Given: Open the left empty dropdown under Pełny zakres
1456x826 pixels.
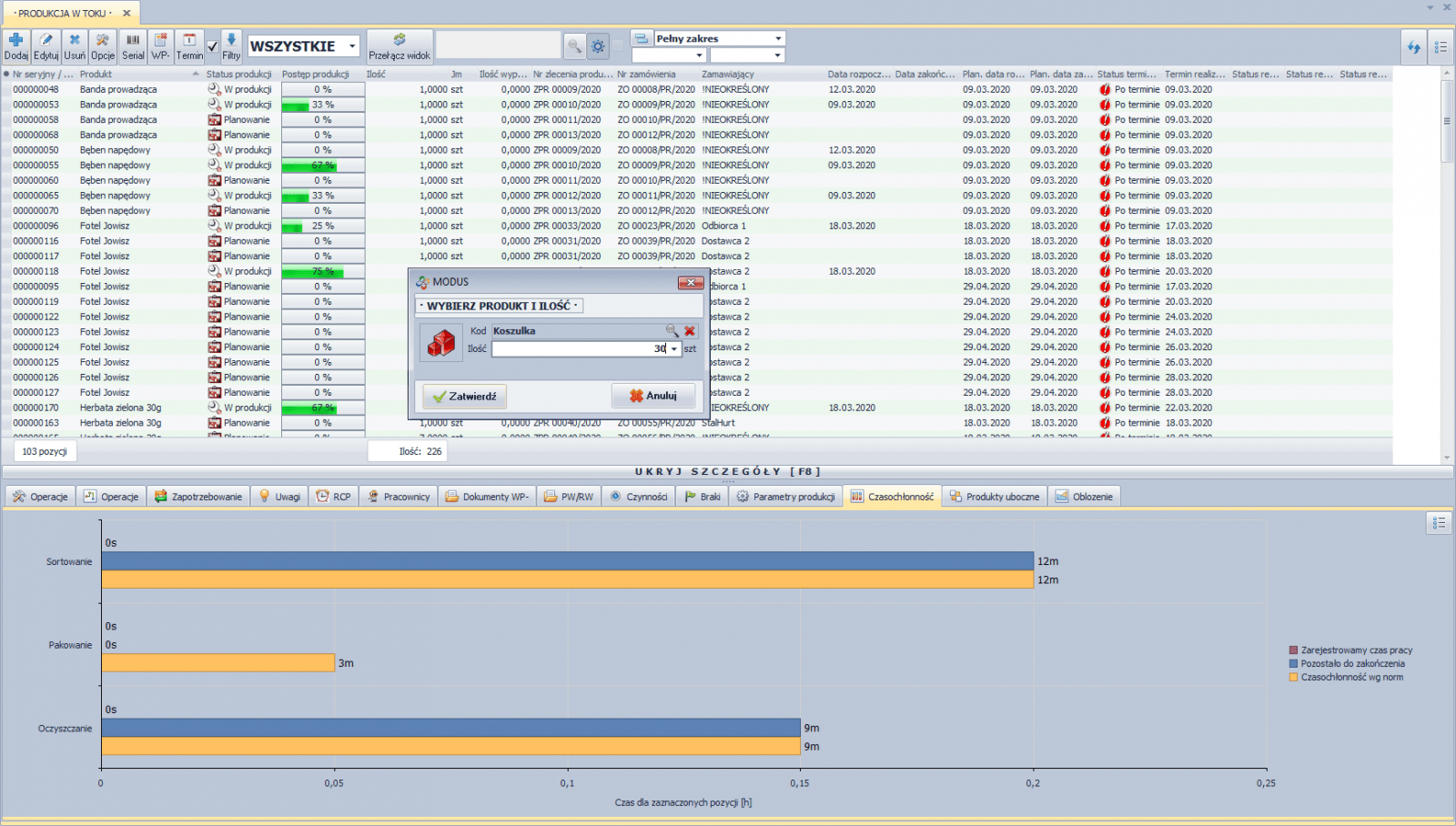Looking at the screenshot, I should (699, 55).
